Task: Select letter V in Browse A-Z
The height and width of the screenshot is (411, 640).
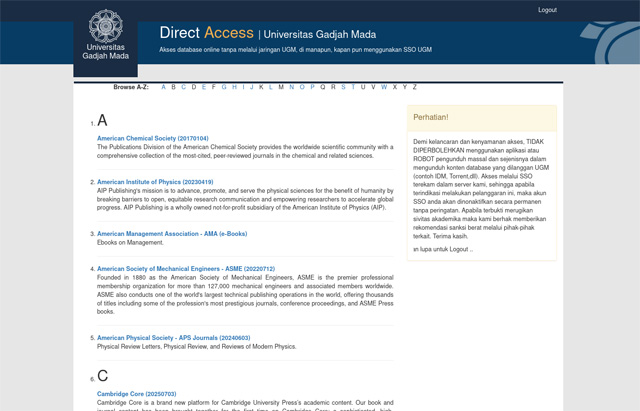Action: pos(373,87)
